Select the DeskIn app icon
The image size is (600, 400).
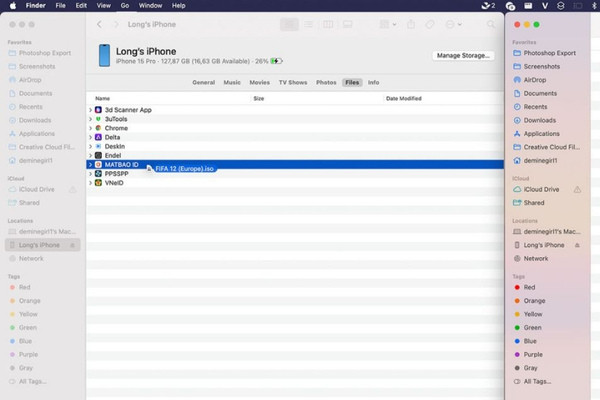coord(98,146)
